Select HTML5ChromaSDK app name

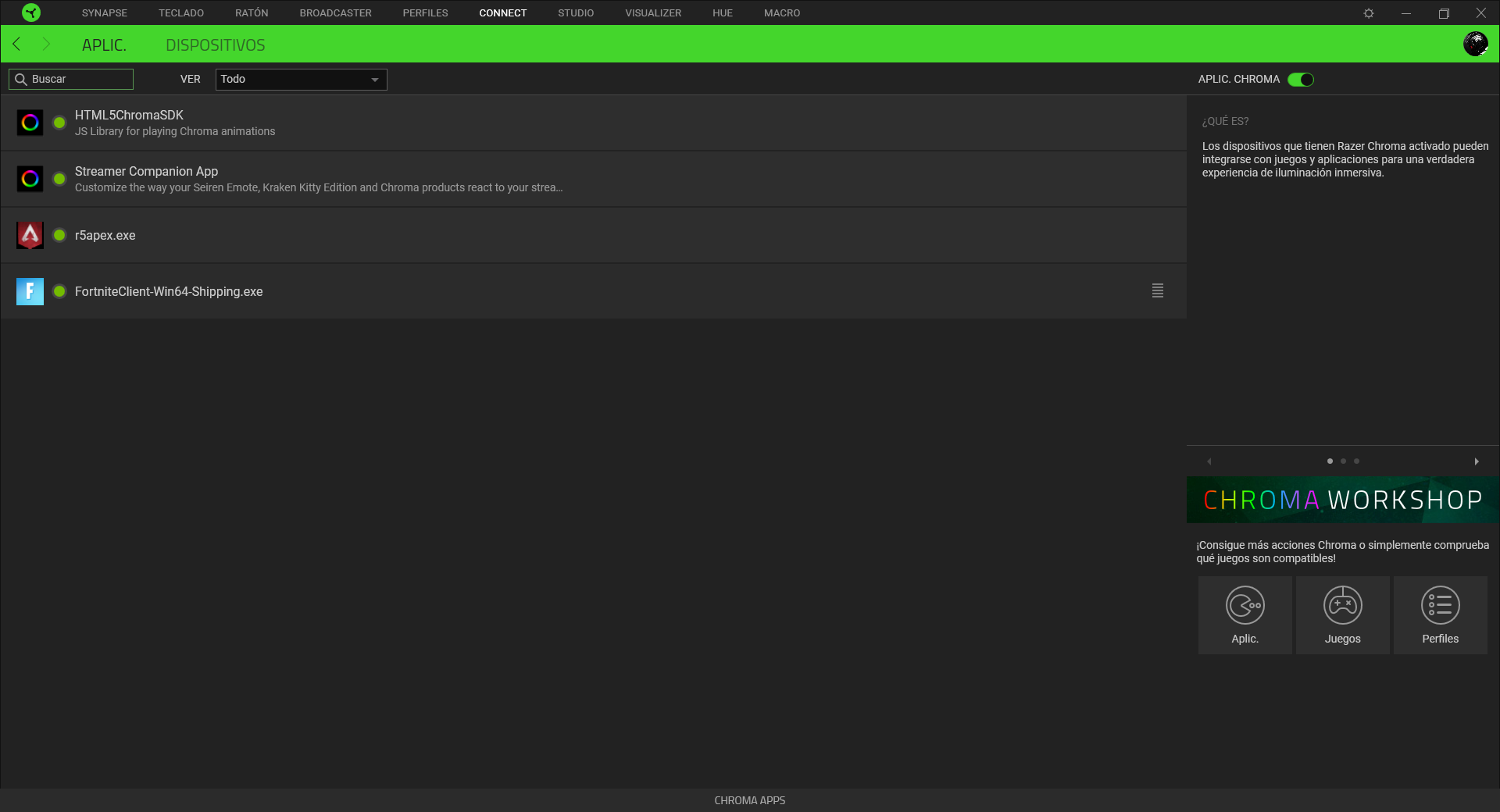coord(129,115)
